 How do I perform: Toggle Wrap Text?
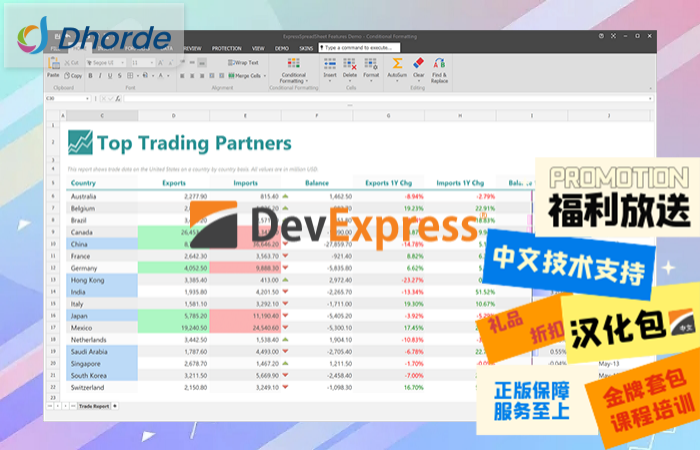tap(243, 63)
